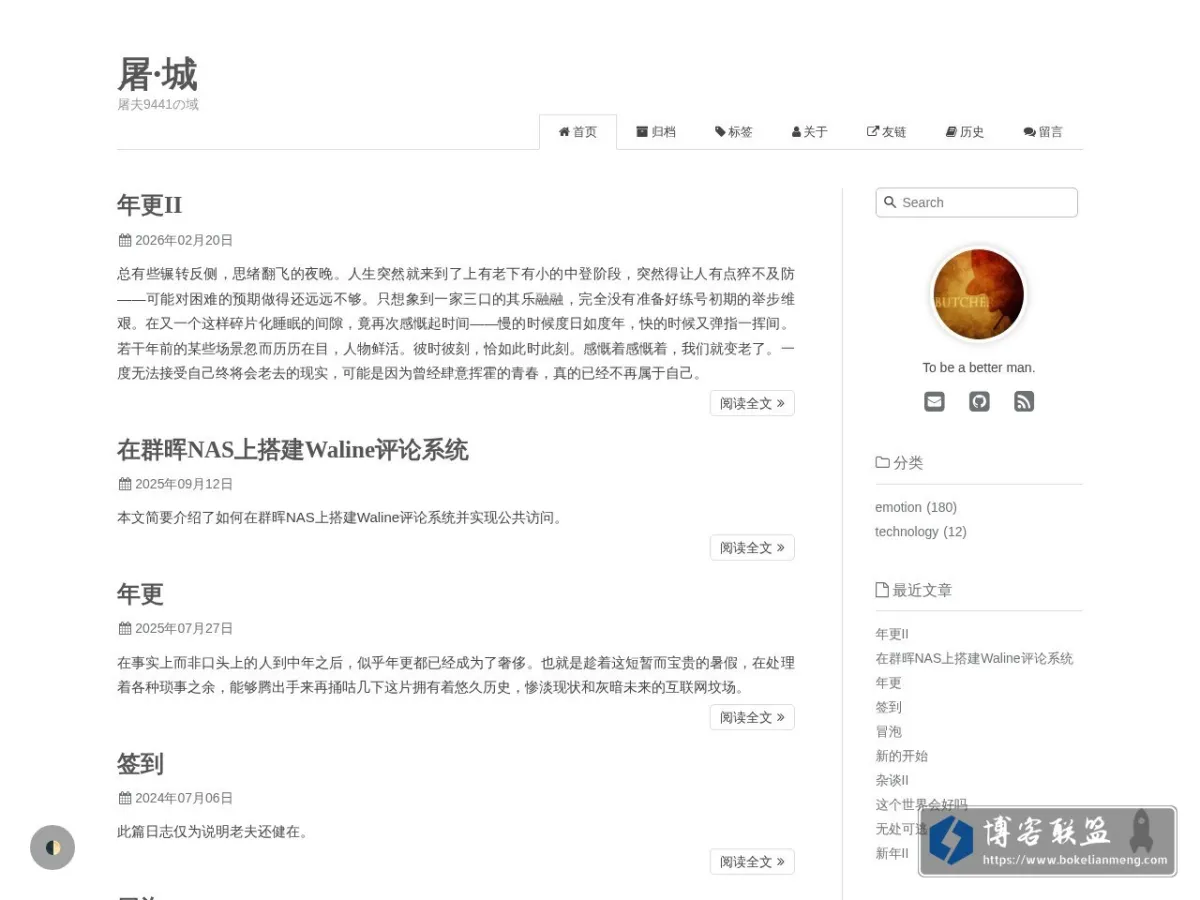This screenshot has height=900, width=1200.
Task: Click the date 2024年07月06日
Action: [x=184, y=798]
